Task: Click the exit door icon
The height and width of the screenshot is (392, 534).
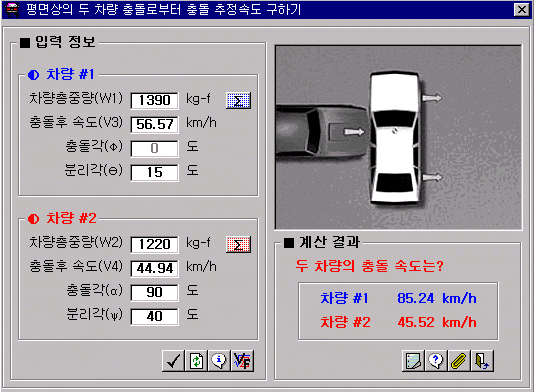Action: [x=482, y=361]
